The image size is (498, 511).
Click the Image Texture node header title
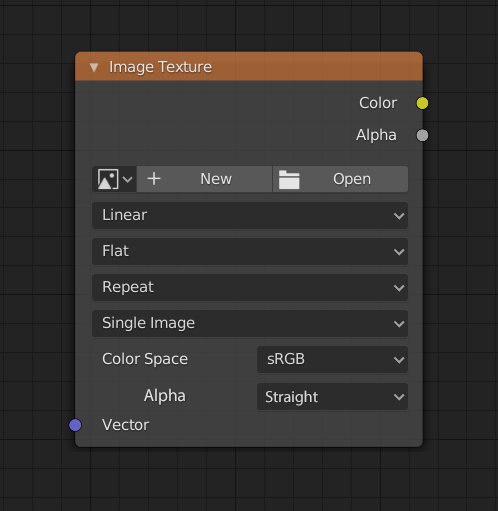tap(160, 67)
